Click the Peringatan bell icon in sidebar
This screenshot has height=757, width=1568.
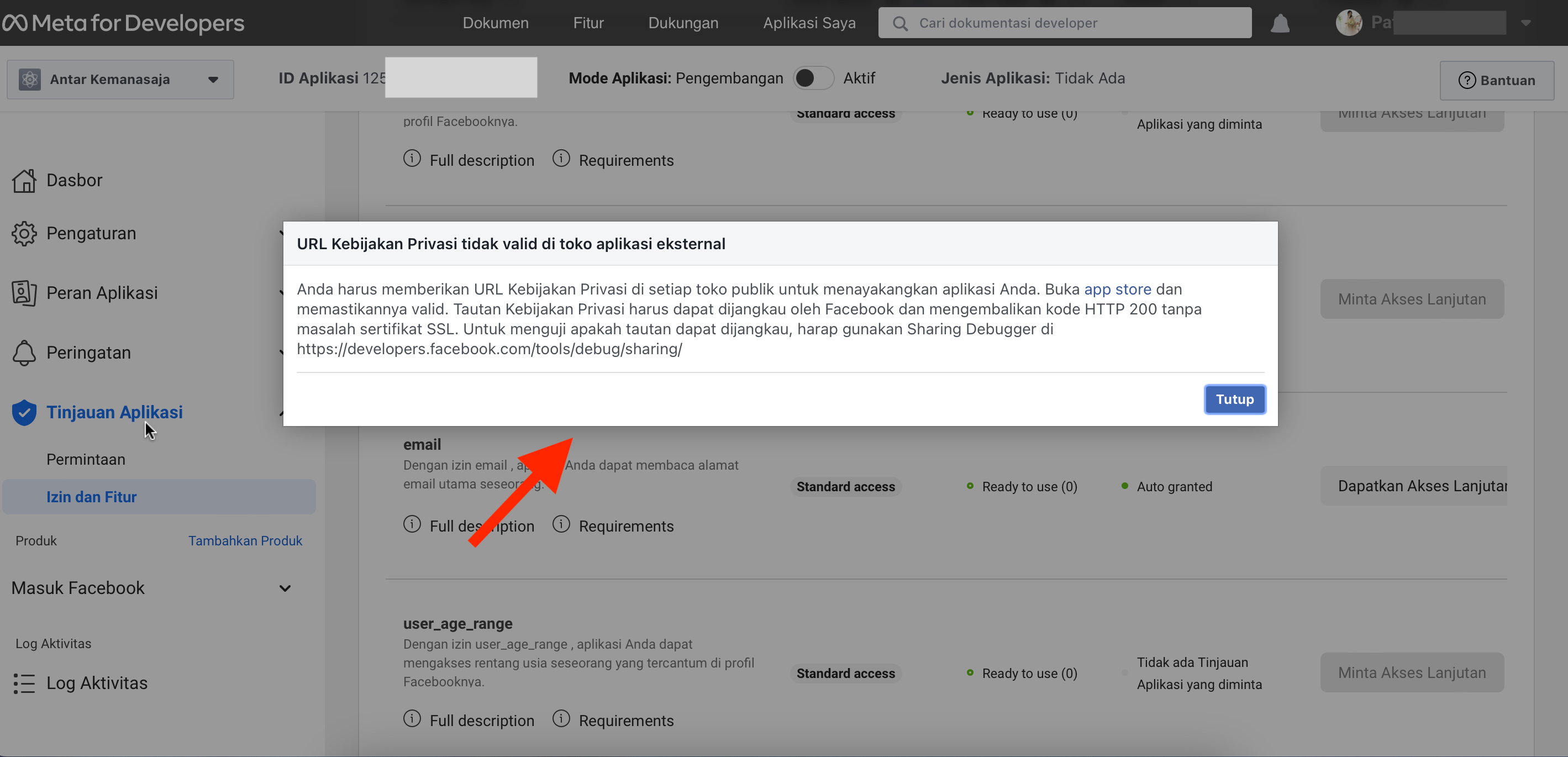24,353
